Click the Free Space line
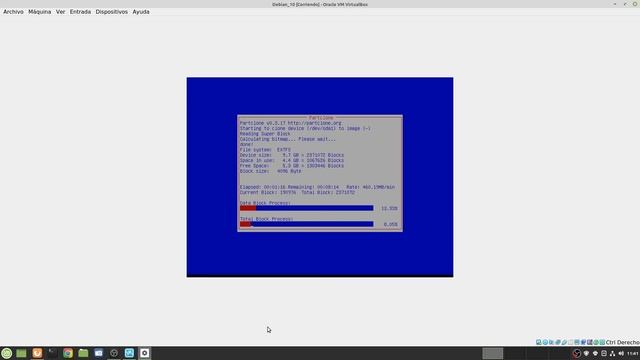This screenshot has height=360, width=640. [x=292, y=166]
